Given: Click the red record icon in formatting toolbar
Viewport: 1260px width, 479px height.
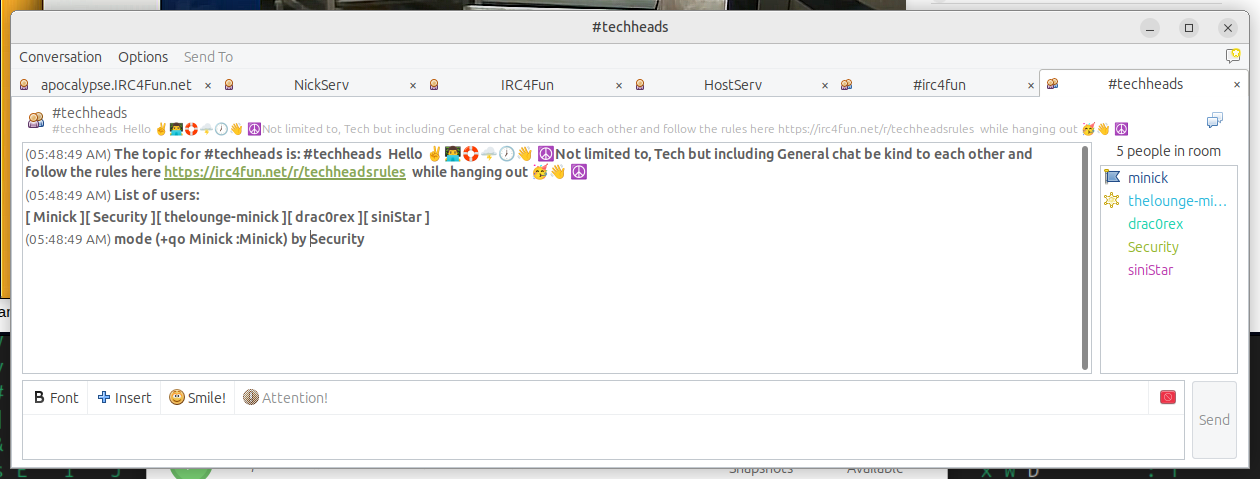Looking at the screenshot, I should click(x=1167, y=398).
